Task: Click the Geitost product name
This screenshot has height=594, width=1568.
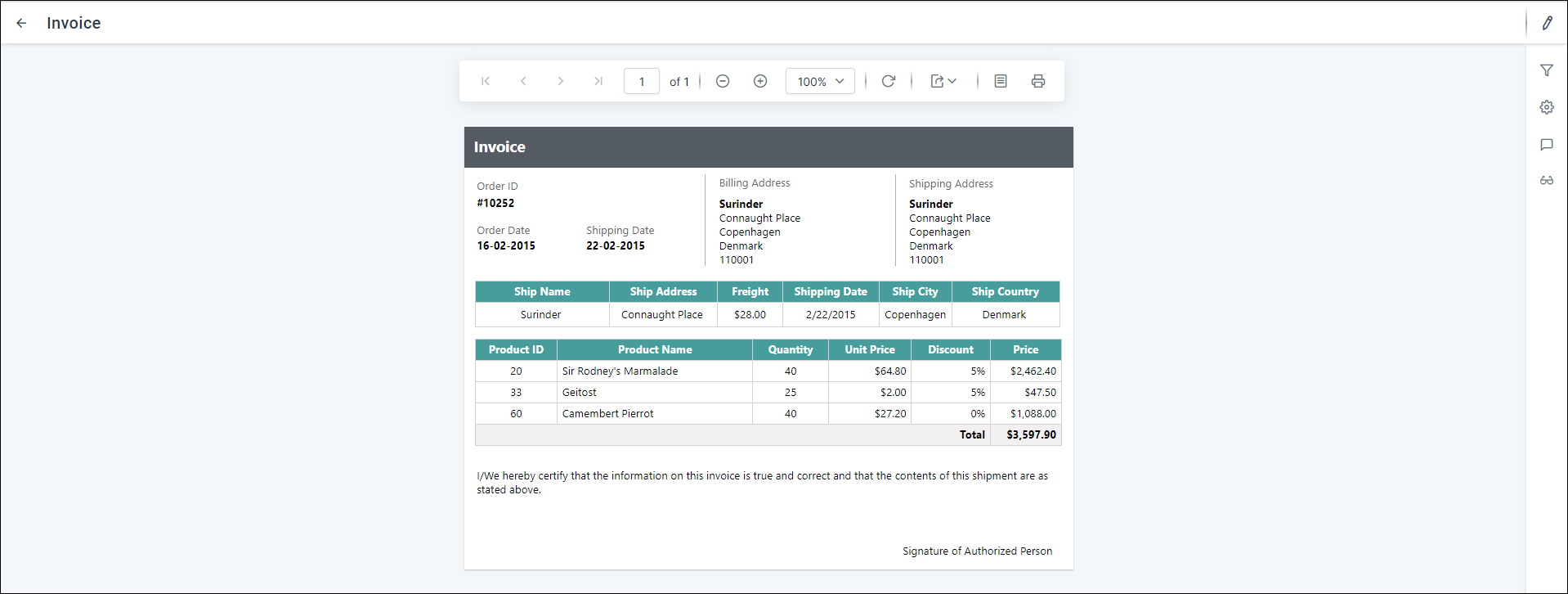Action: point(579,392)
